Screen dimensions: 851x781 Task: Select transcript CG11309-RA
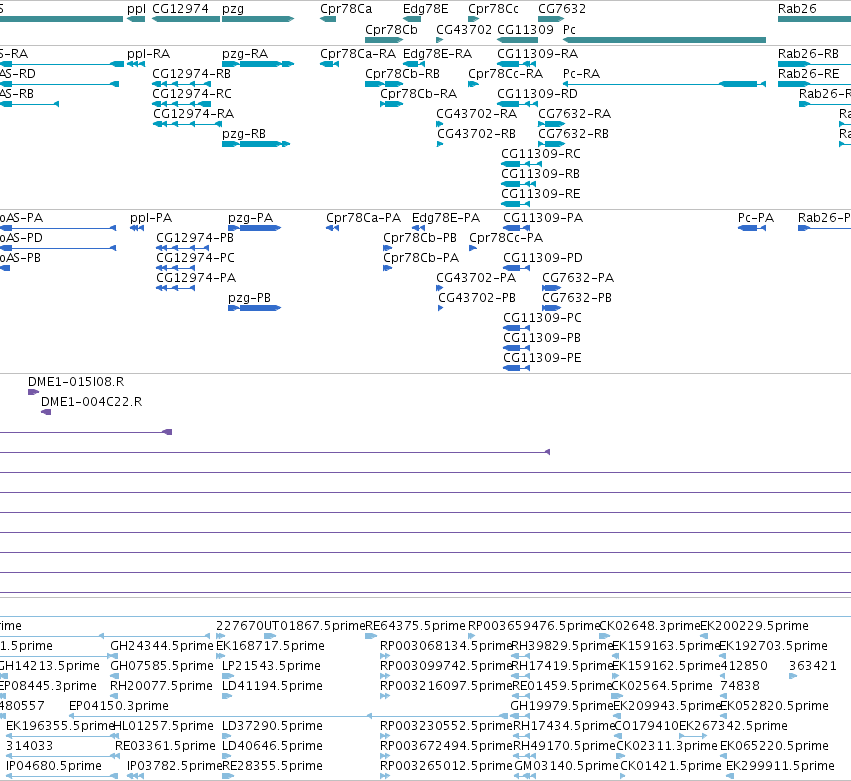click(x=516, y=64)
